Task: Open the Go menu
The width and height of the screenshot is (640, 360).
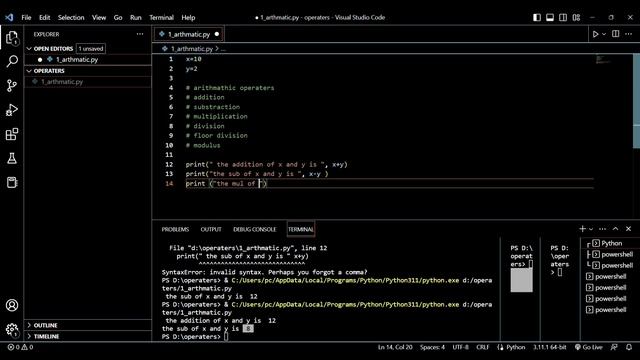Action: click(118, 18)
